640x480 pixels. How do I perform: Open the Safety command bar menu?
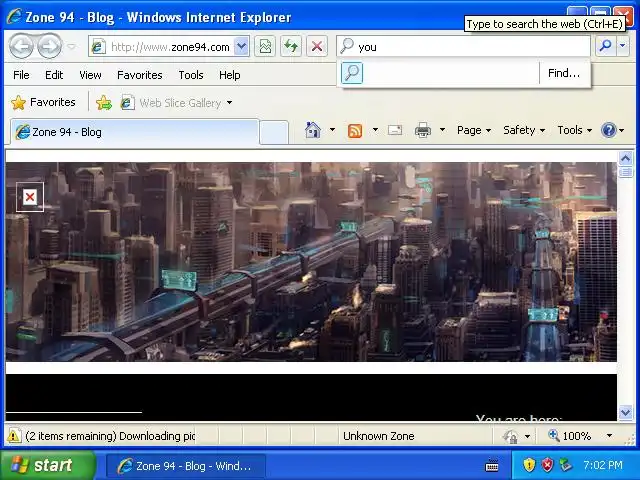pos(524,130)
